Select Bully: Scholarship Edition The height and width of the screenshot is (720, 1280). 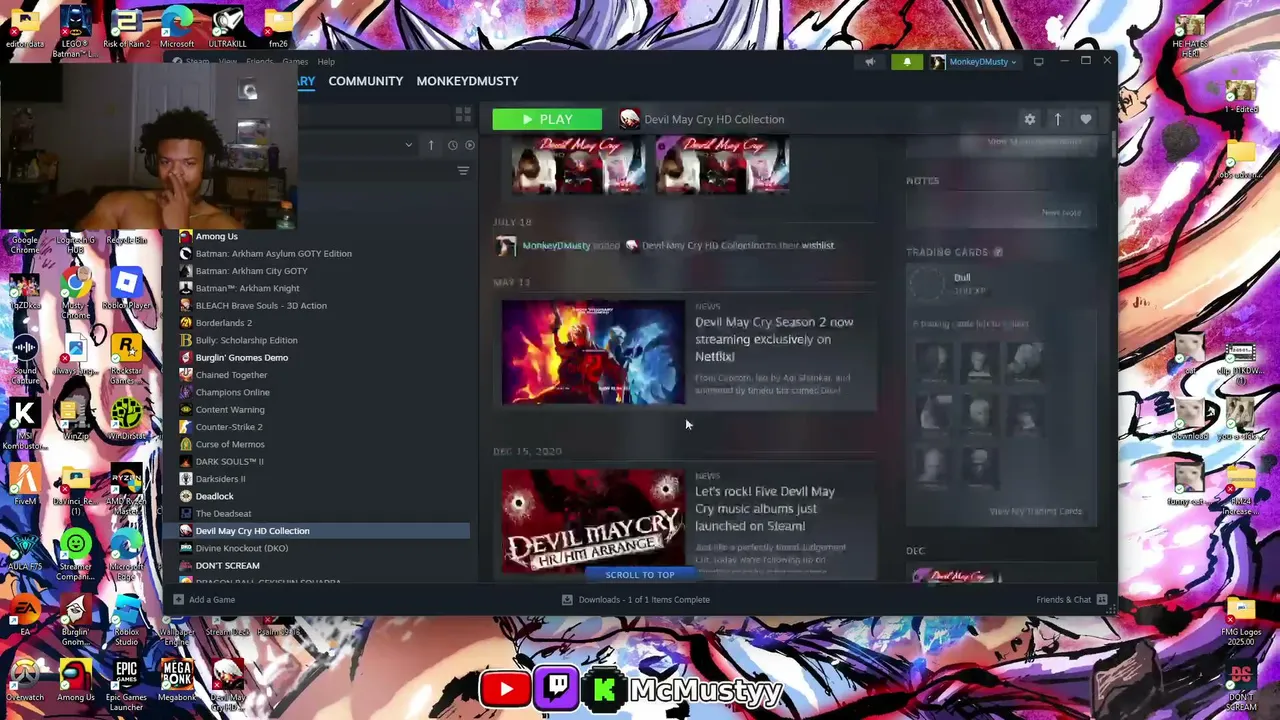pyautogui.click(x=246, y=340)
